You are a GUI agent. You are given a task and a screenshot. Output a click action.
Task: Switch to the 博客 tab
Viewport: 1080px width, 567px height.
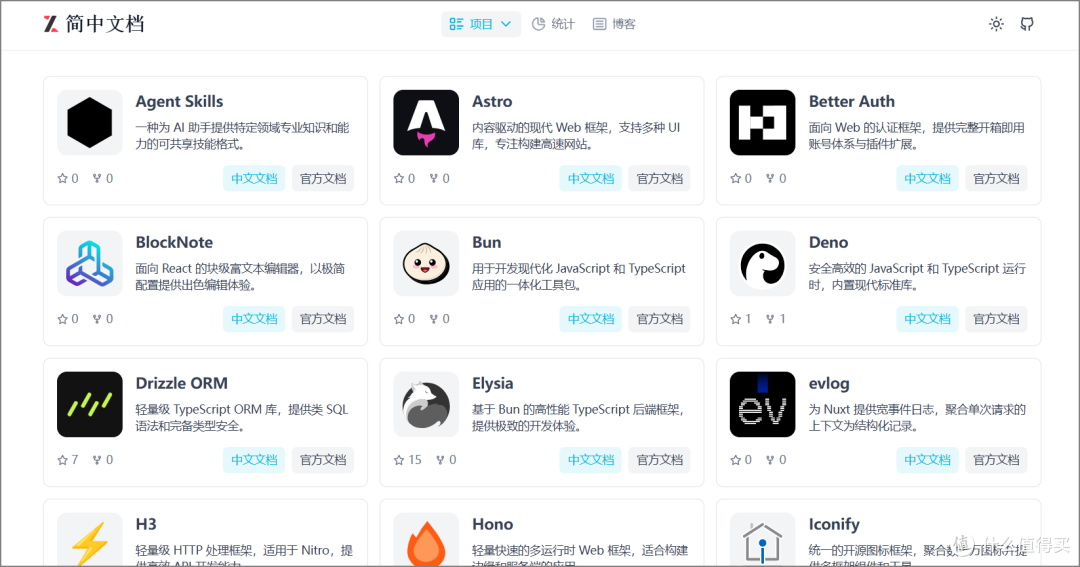coord(614,24)
